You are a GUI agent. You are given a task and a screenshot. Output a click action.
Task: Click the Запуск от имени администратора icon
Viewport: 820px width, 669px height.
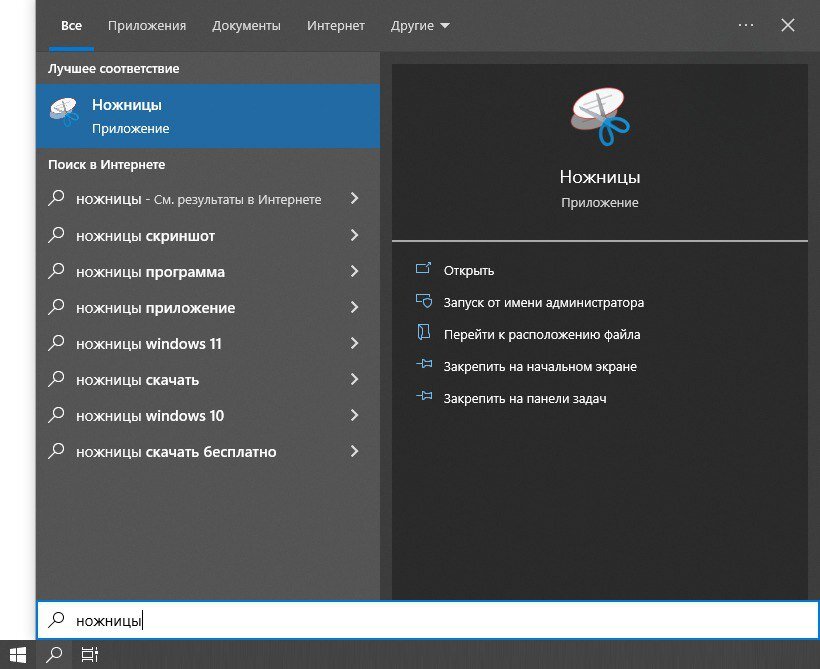click(x=424, y=302)
